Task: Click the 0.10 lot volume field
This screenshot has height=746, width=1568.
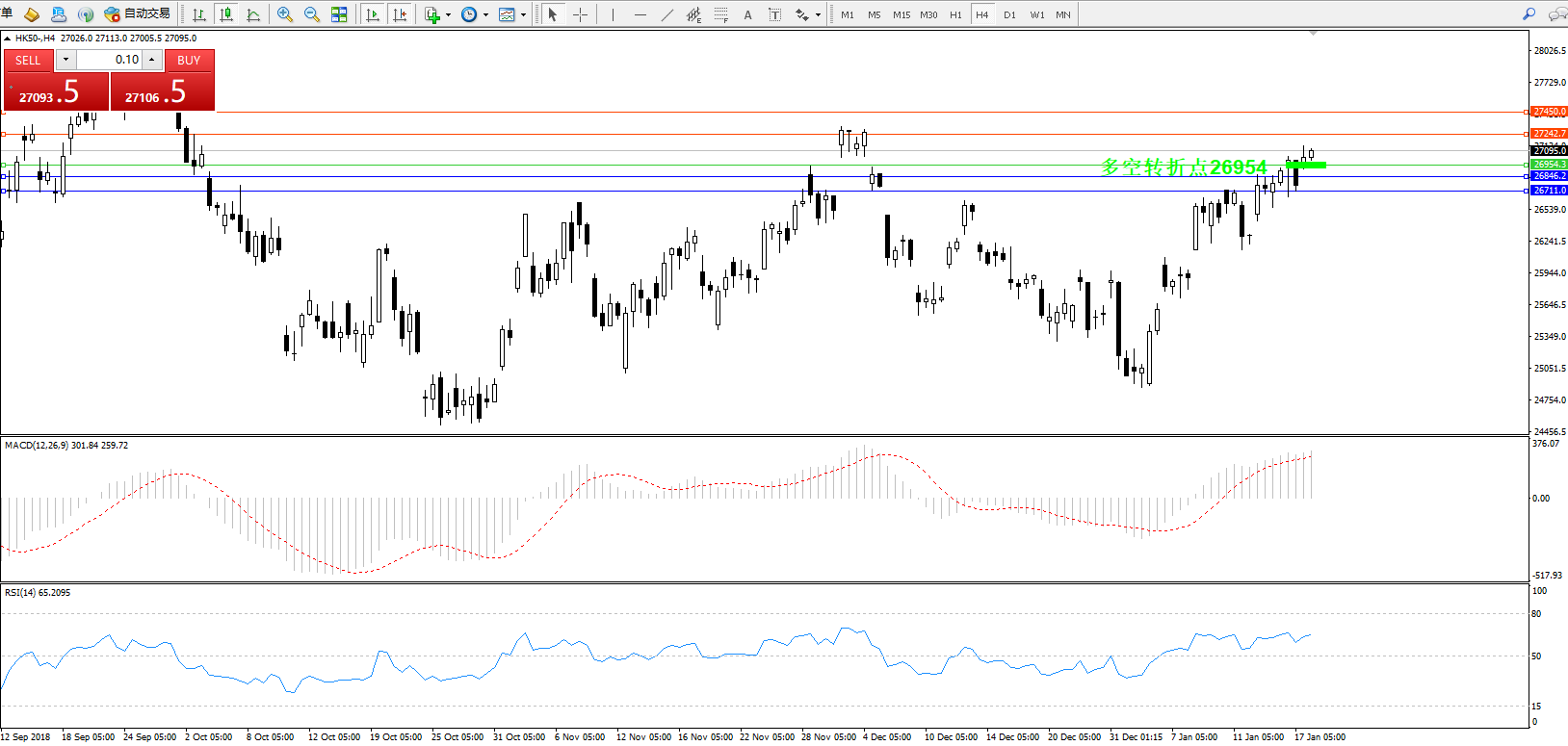Action: [109, 60]
